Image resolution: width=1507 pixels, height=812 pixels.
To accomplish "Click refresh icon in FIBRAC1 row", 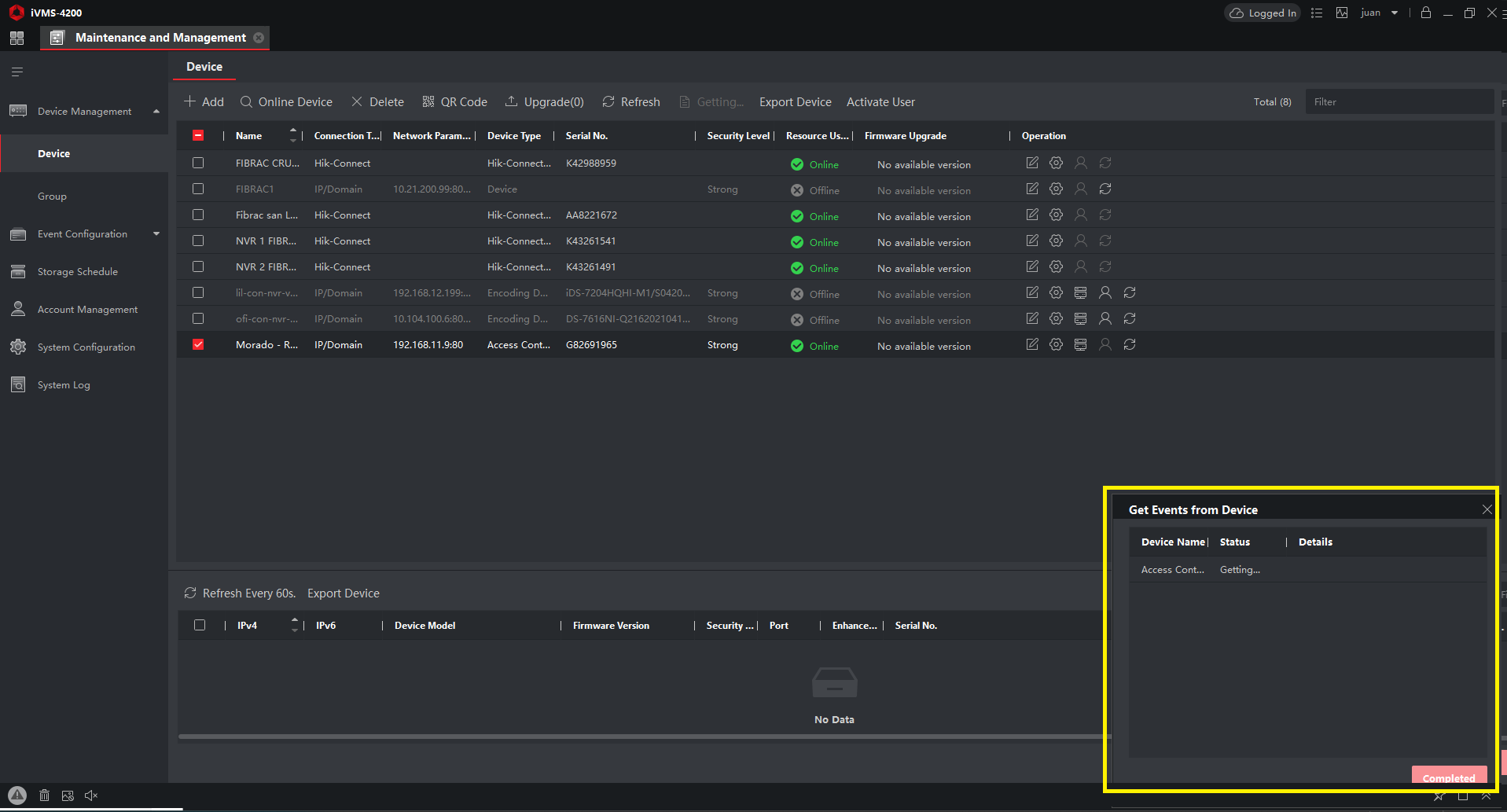I will (x=1105, y=189).
